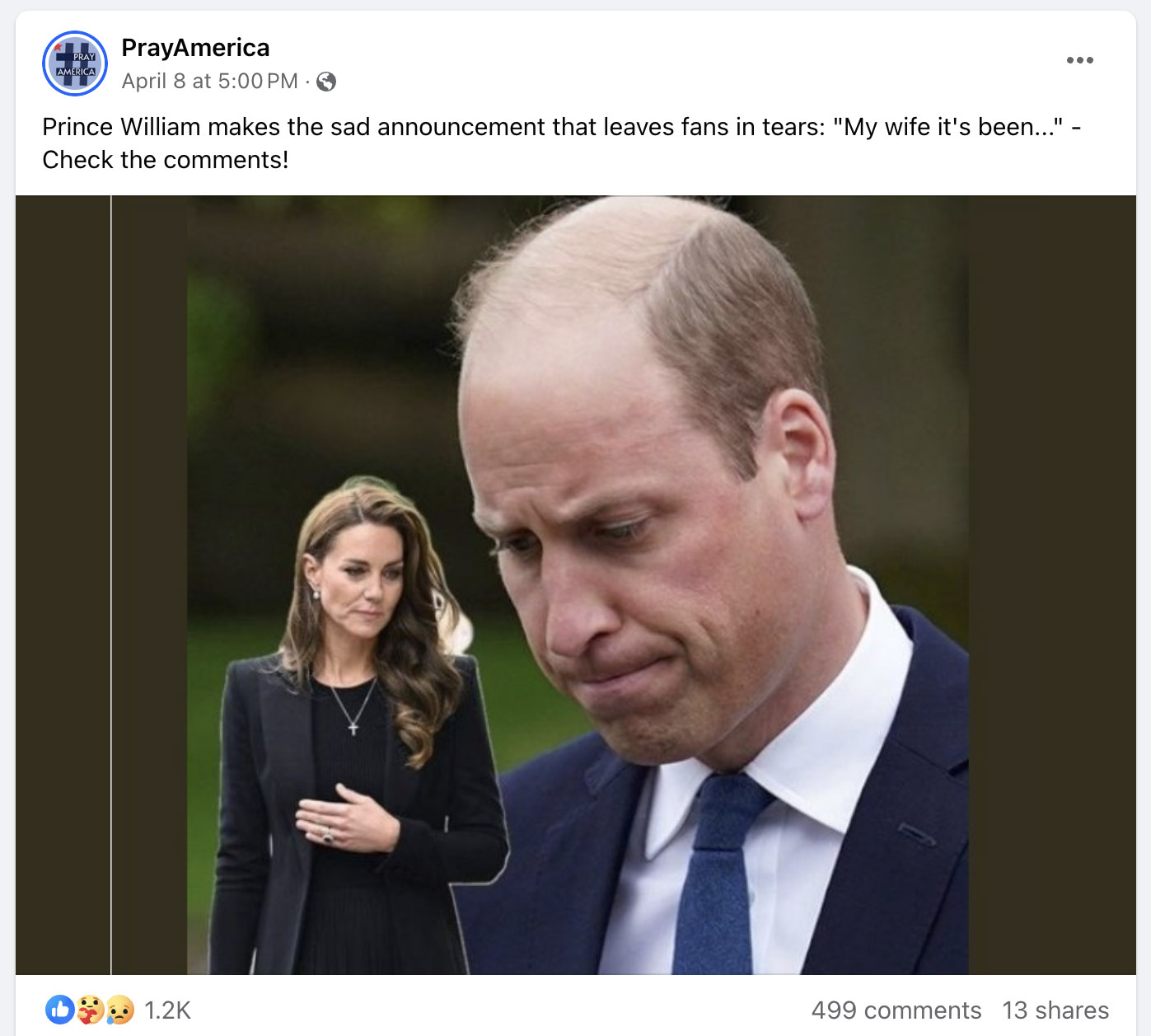Image resolution: width=1151 pixels, height=1036 pixels.
Task: View the 13 shares list
Action: pos(1055,1010)
